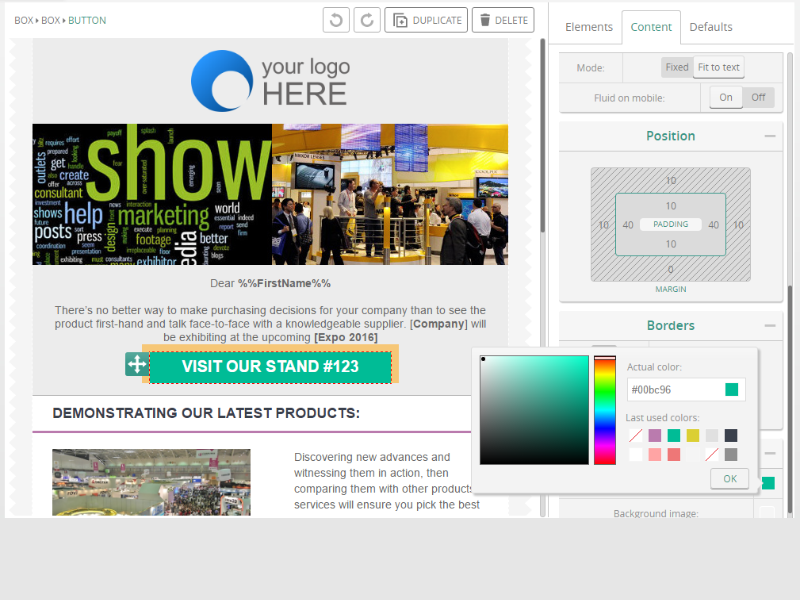The width and height of the screenshot is (800, 600).
Task: Select the trade show booth photo
Action: coord(390,194)
